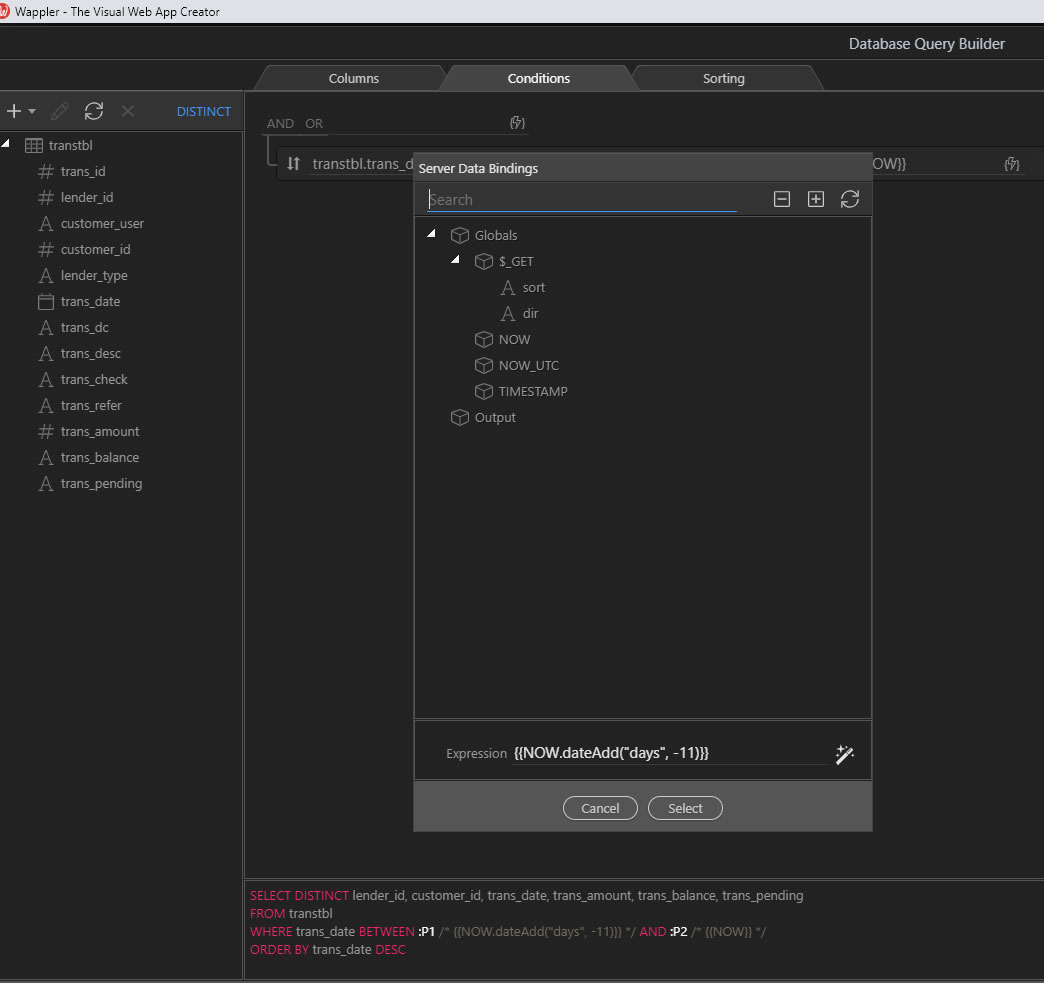Select the trans_id column

[x=83, y=171]
